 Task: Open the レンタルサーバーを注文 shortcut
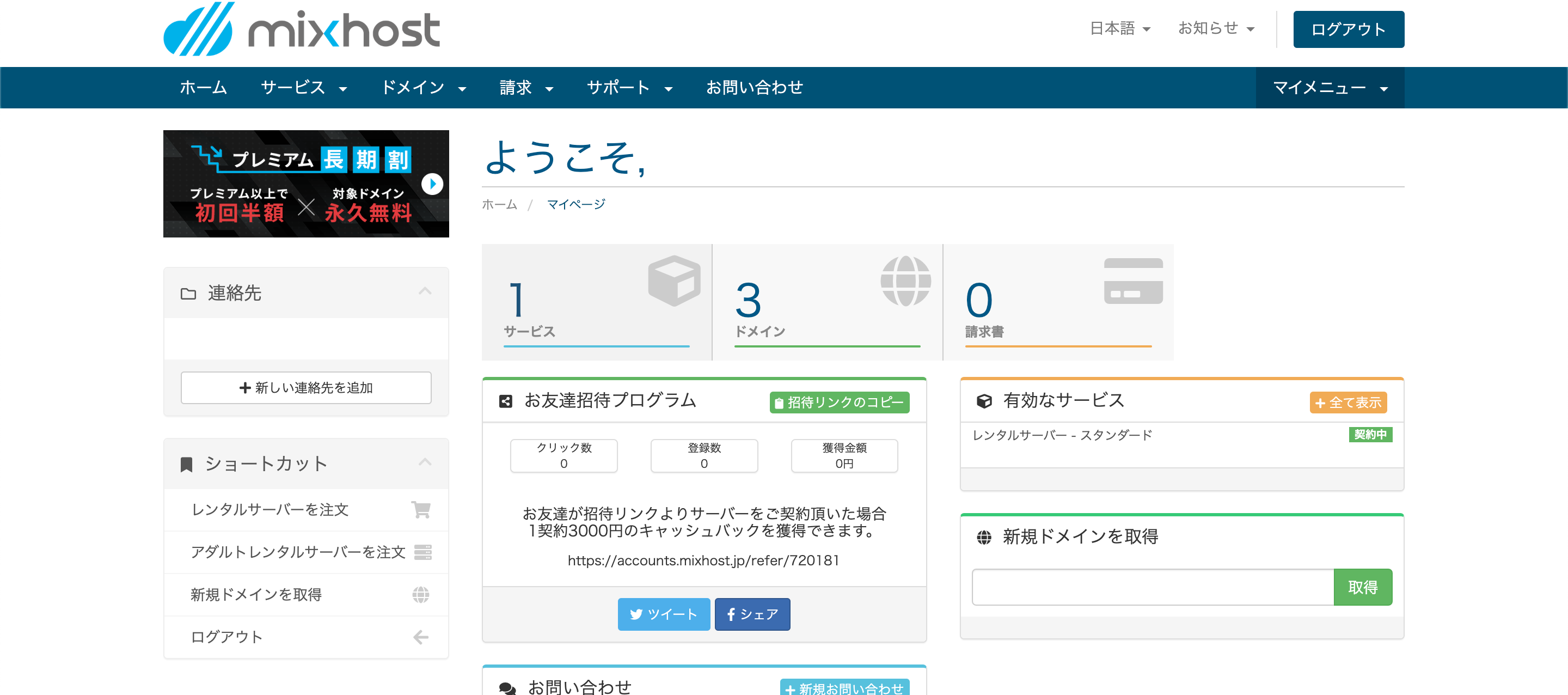tap(306, 510)
